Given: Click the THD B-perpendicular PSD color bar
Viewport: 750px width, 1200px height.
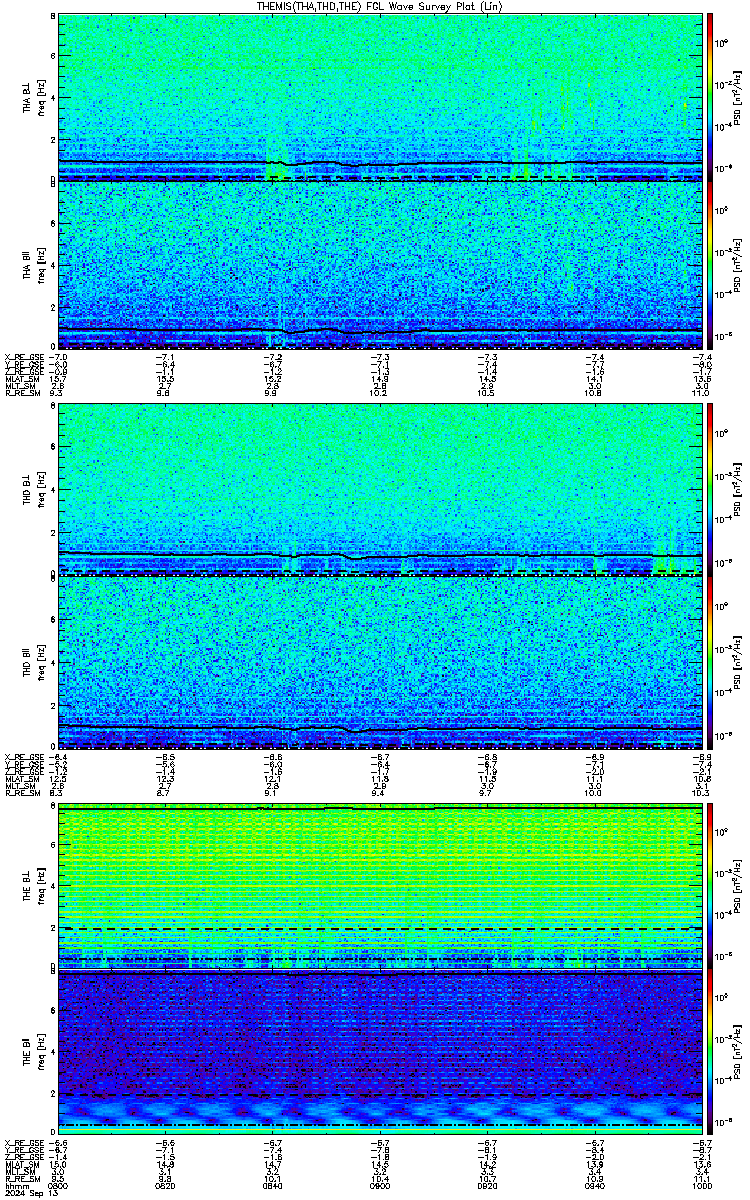Looking at the screenshot, I should [x=710, y=490].
